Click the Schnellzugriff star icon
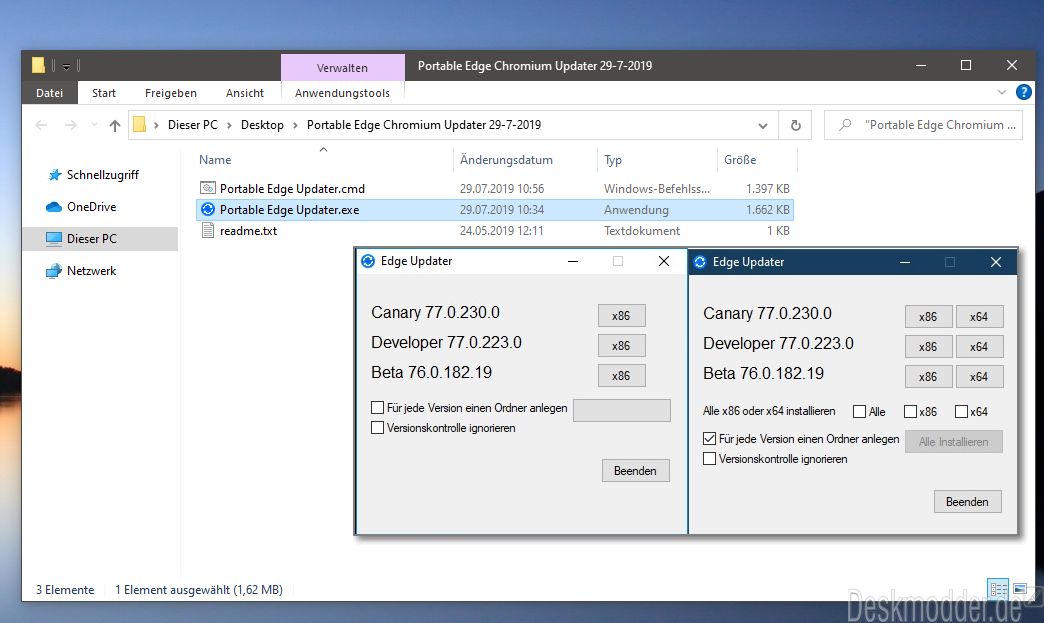The width and height of the screenshot is (1044, 623). (55, 175)
